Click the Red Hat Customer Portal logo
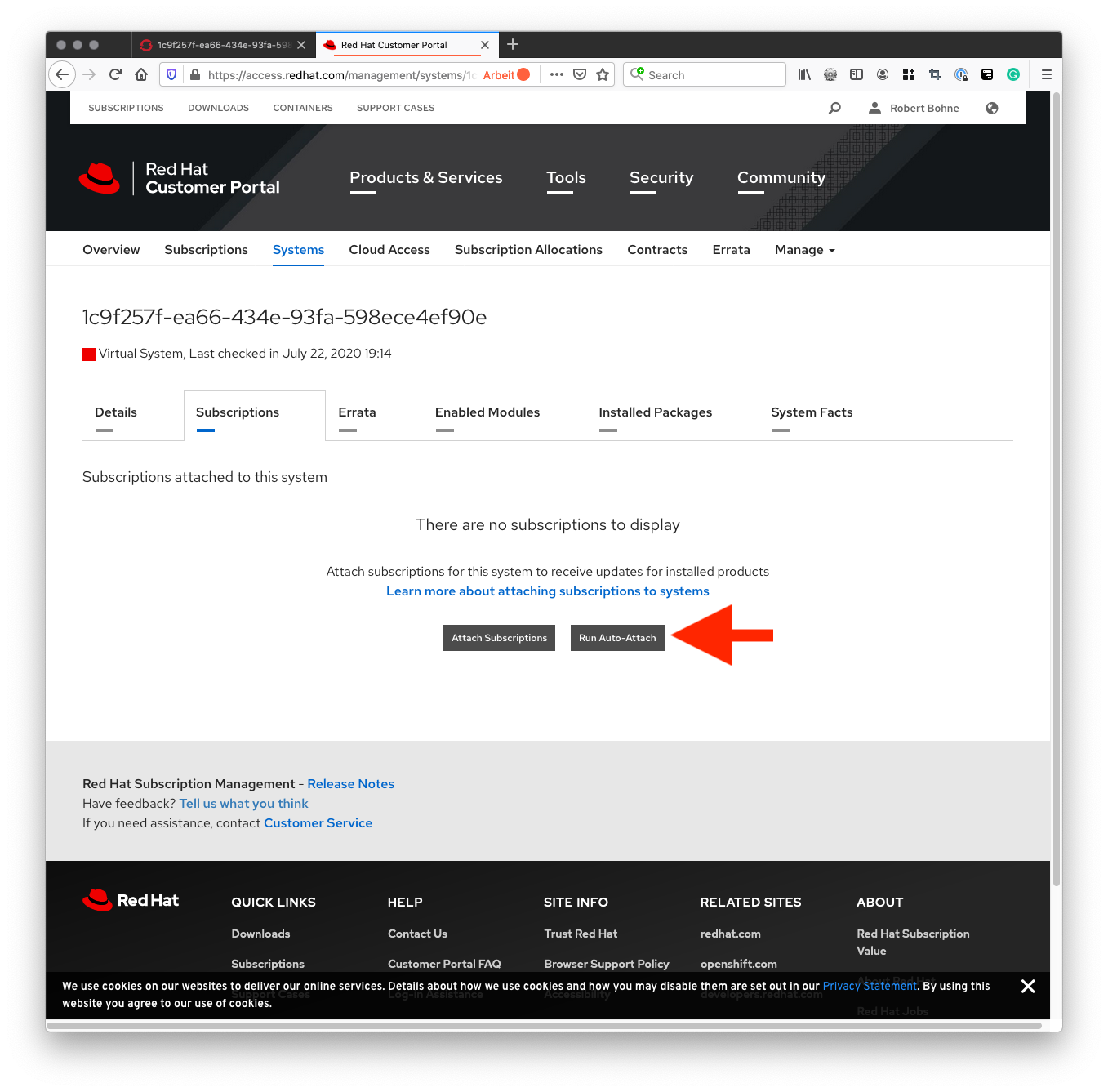The width and height of the screenshot is (1108, 1092). 180,178
